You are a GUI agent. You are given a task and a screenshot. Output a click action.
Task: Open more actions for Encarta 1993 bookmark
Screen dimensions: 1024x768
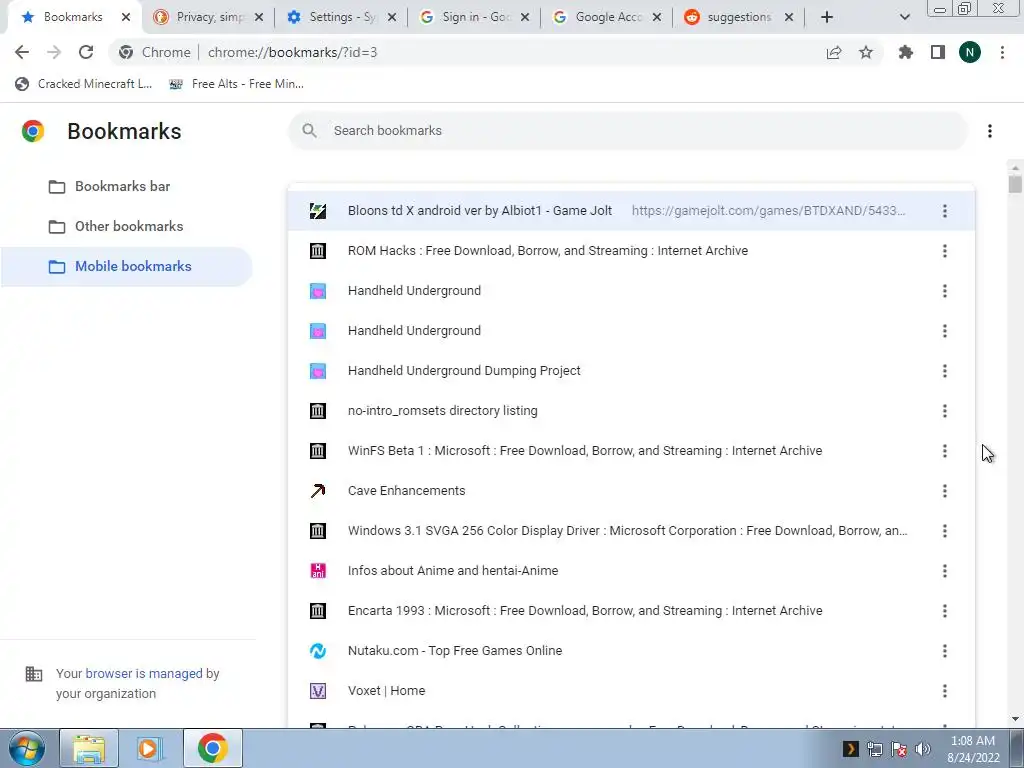pos(945,611)
